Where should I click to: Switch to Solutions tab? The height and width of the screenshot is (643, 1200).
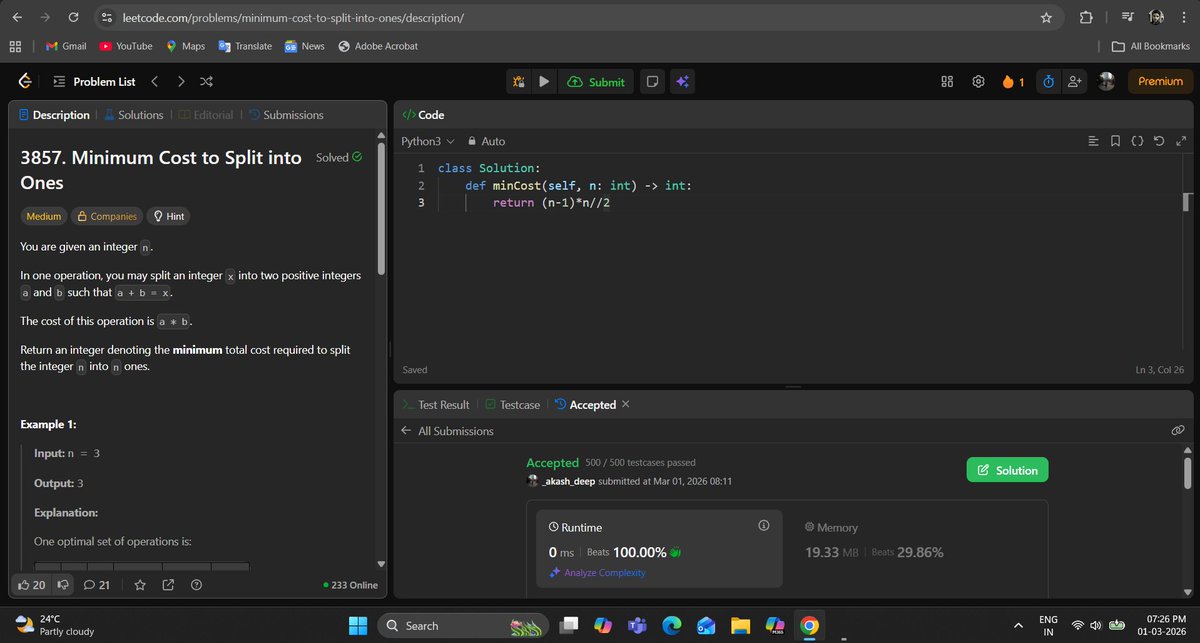(x=133, y=115)
